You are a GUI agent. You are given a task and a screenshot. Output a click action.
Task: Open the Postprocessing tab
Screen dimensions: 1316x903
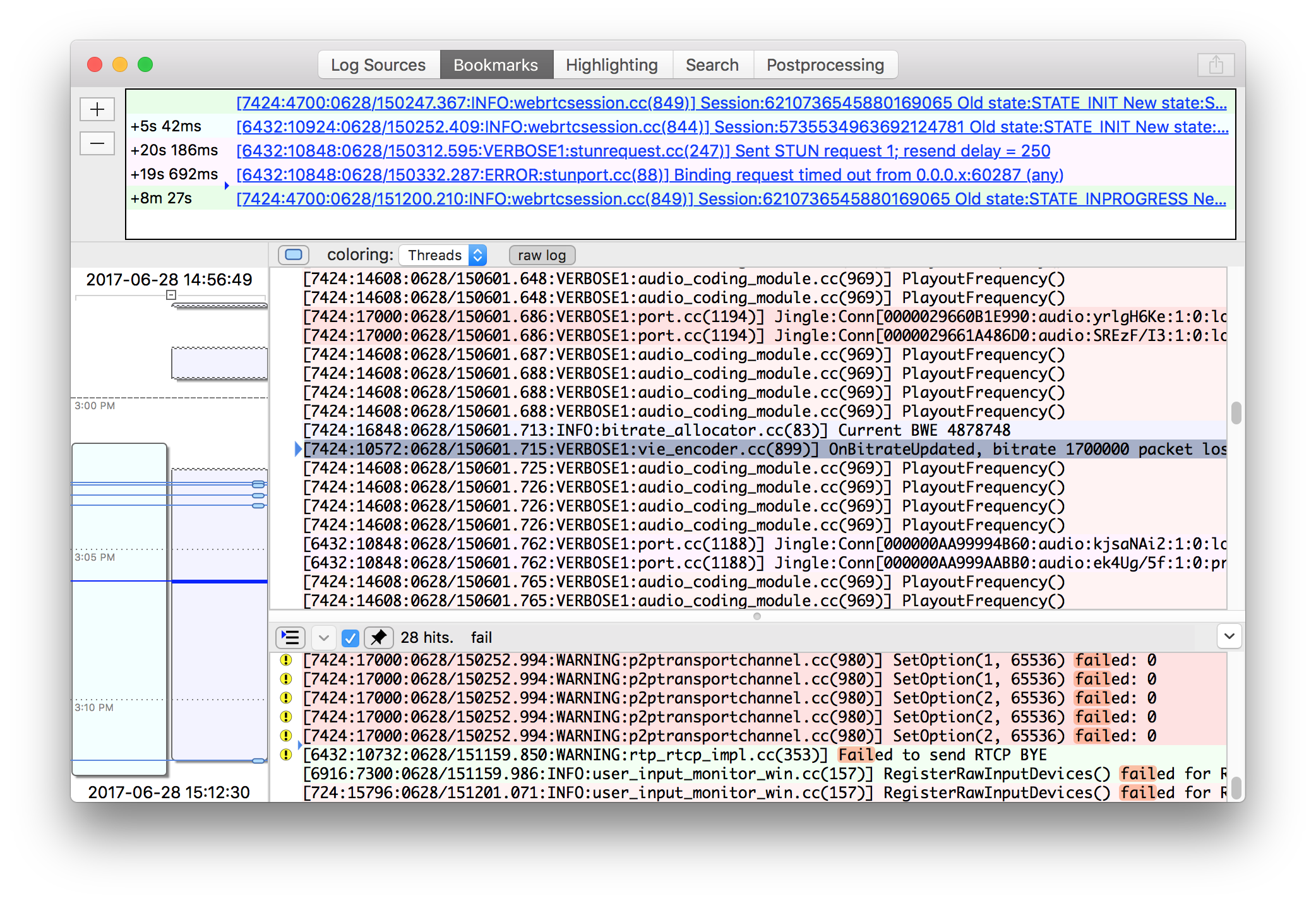click(x=825, y=65)
